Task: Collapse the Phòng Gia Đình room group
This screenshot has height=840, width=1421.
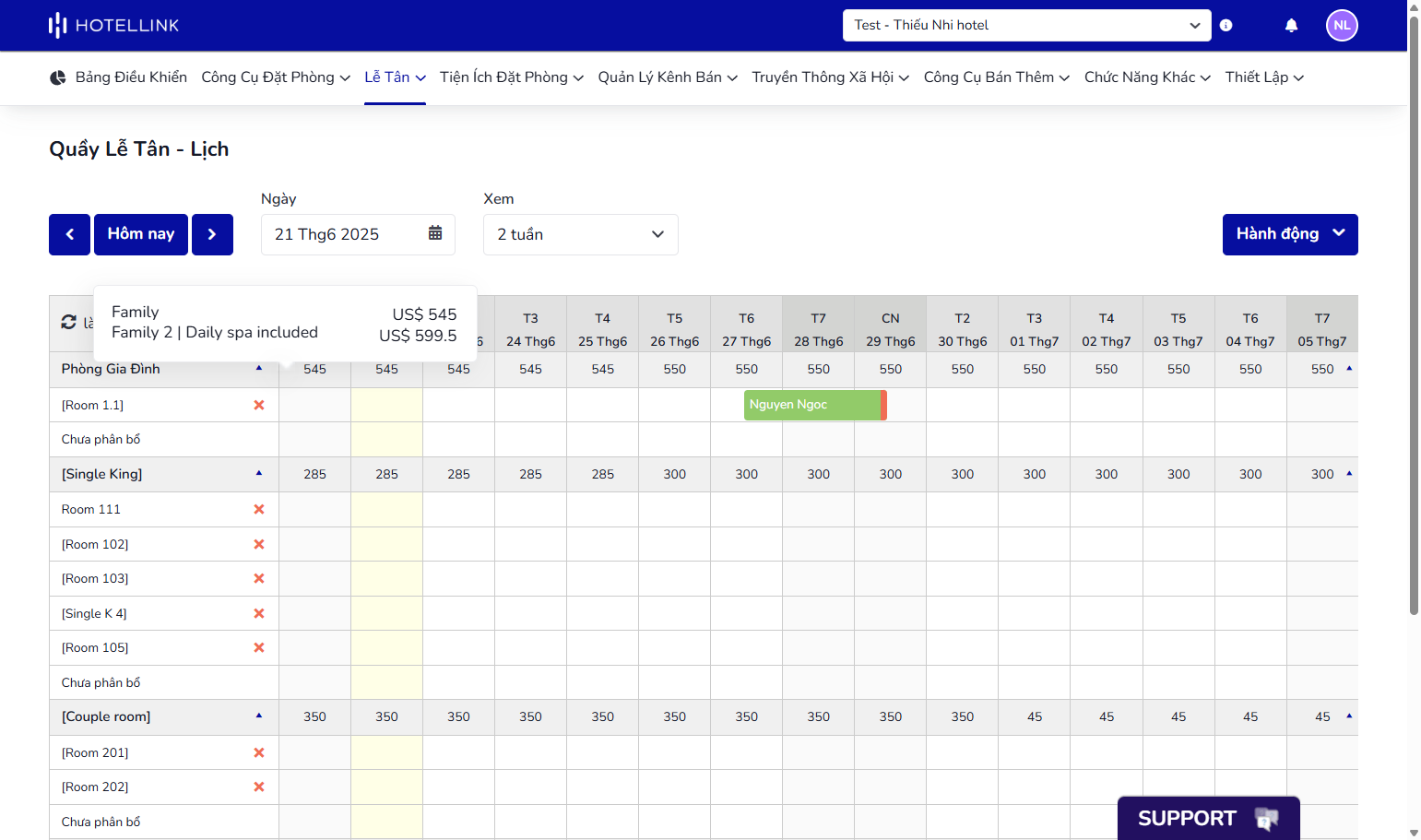Action: coord(259,369)
